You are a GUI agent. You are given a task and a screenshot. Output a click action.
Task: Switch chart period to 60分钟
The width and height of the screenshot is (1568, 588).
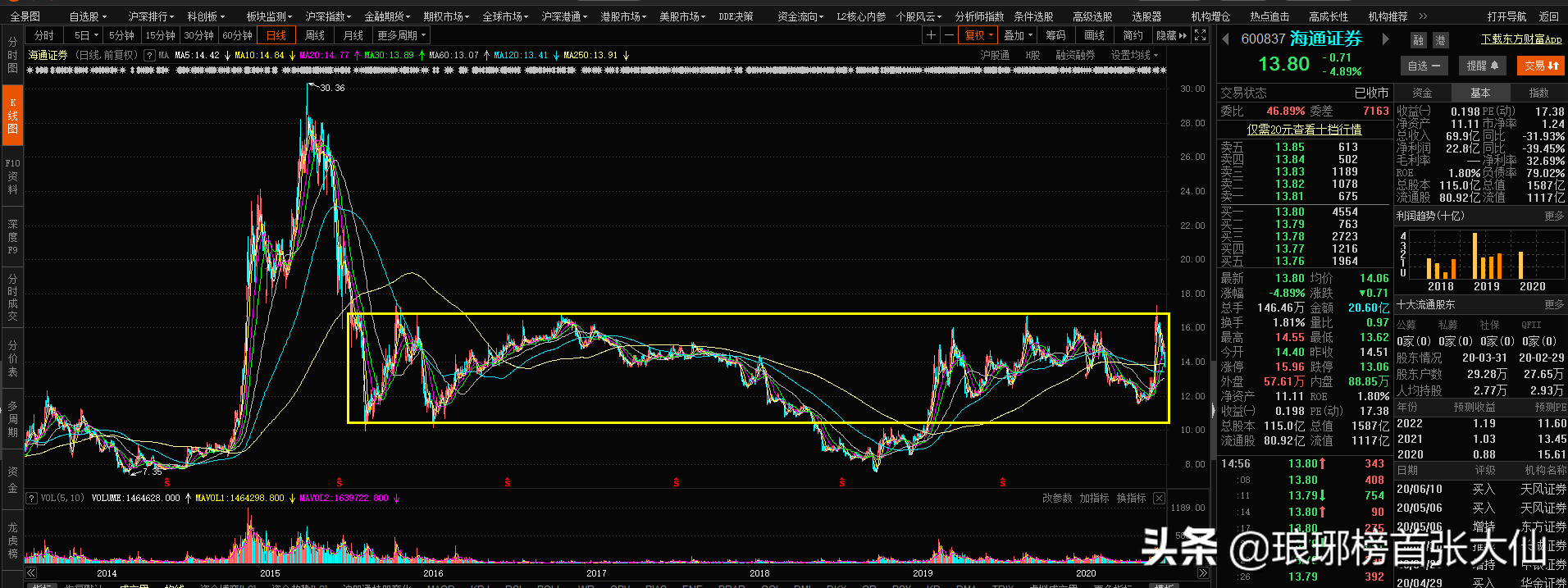(x=238, y=35)
